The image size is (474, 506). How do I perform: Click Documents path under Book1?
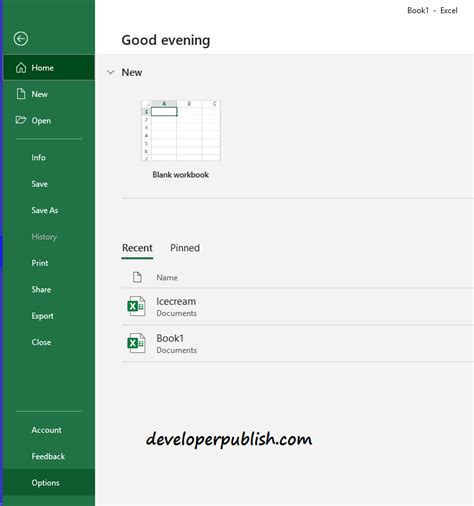[176, 350]
